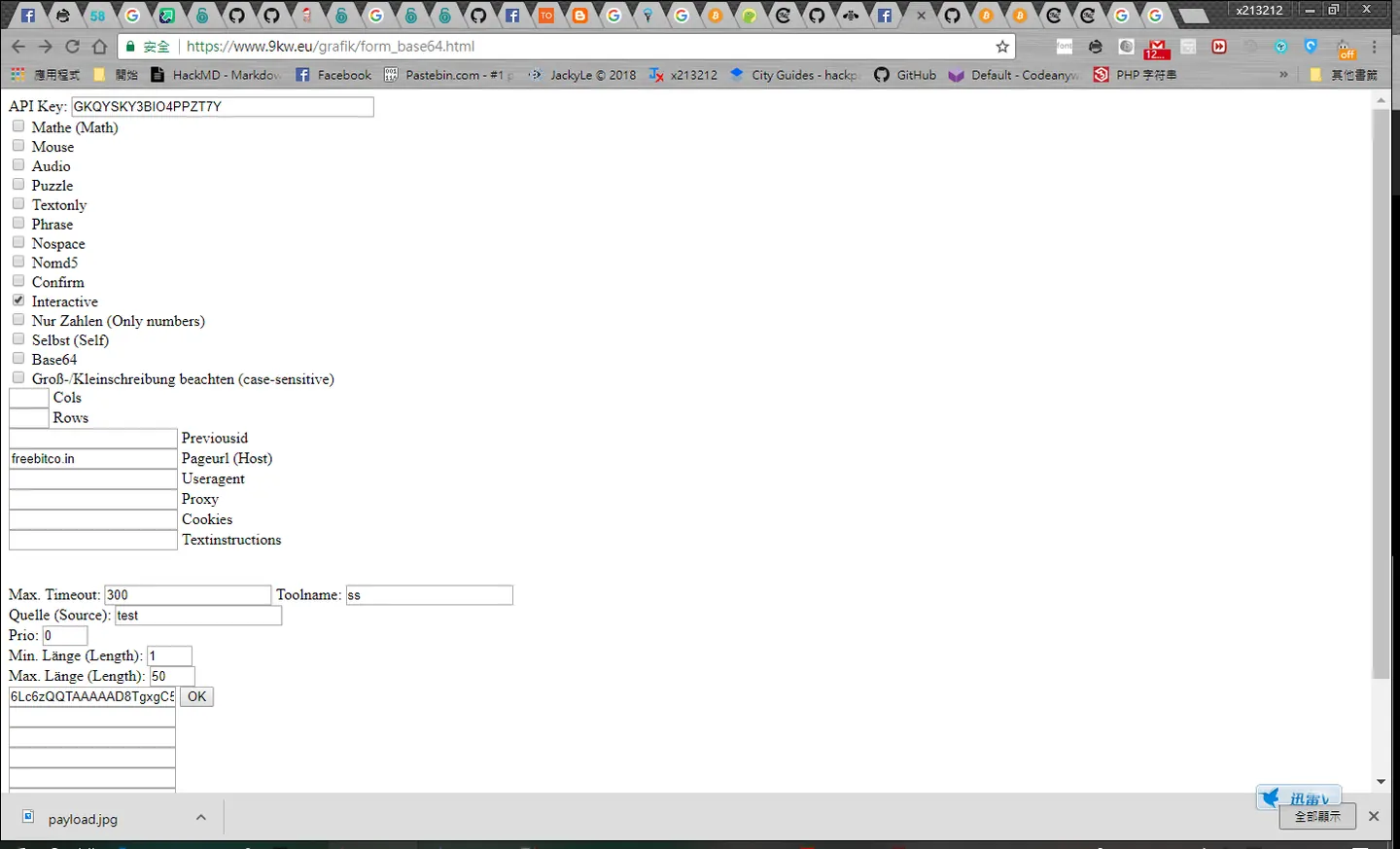This screenshot has width=1400, height=849.
Task: Open the Facebook bookmark
Action: click(x=332, y=75)
